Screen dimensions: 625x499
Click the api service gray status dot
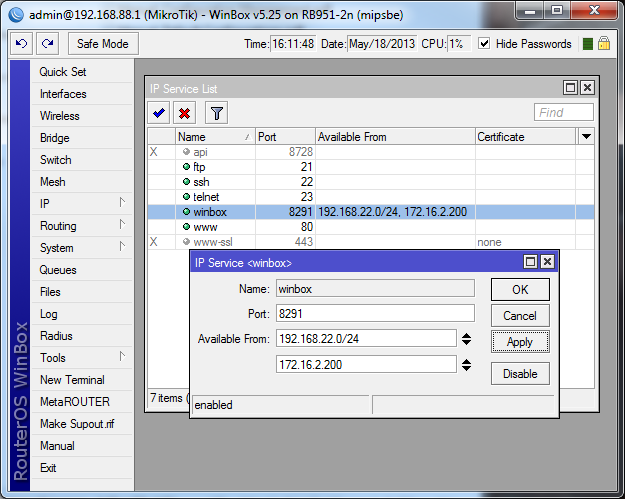coord(186,151)
